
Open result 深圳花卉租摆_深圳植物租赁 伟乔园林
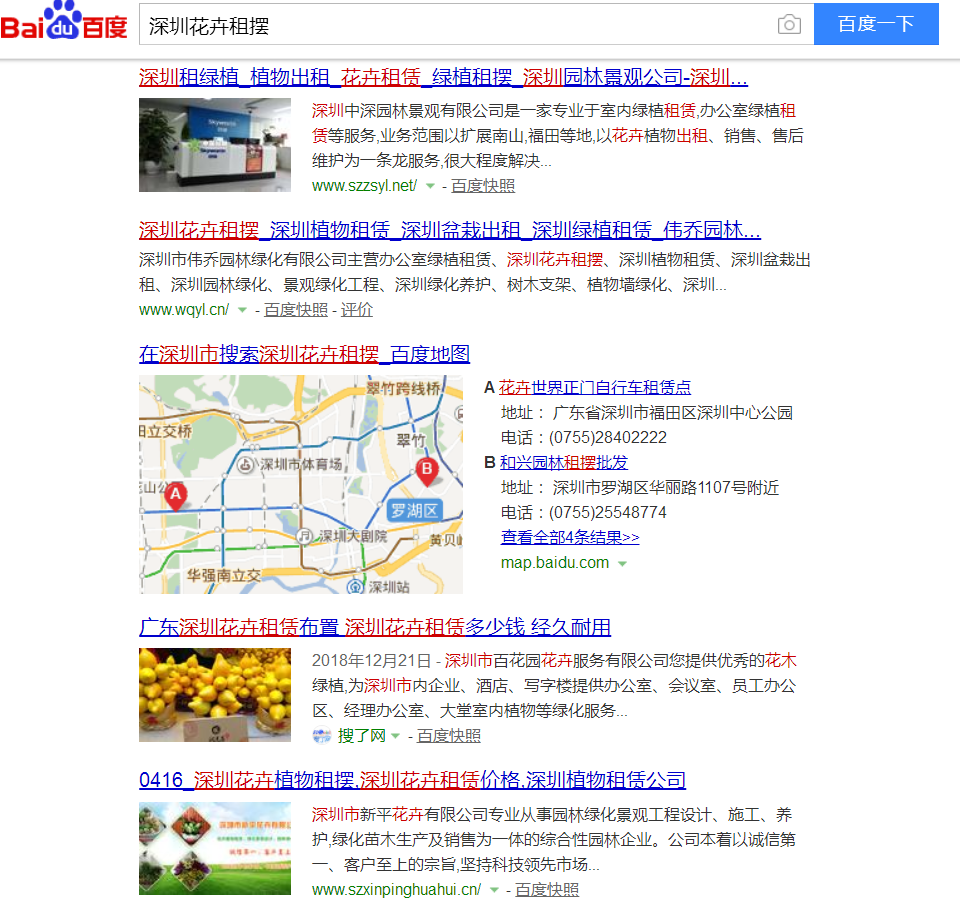click(x=450, y=231)
